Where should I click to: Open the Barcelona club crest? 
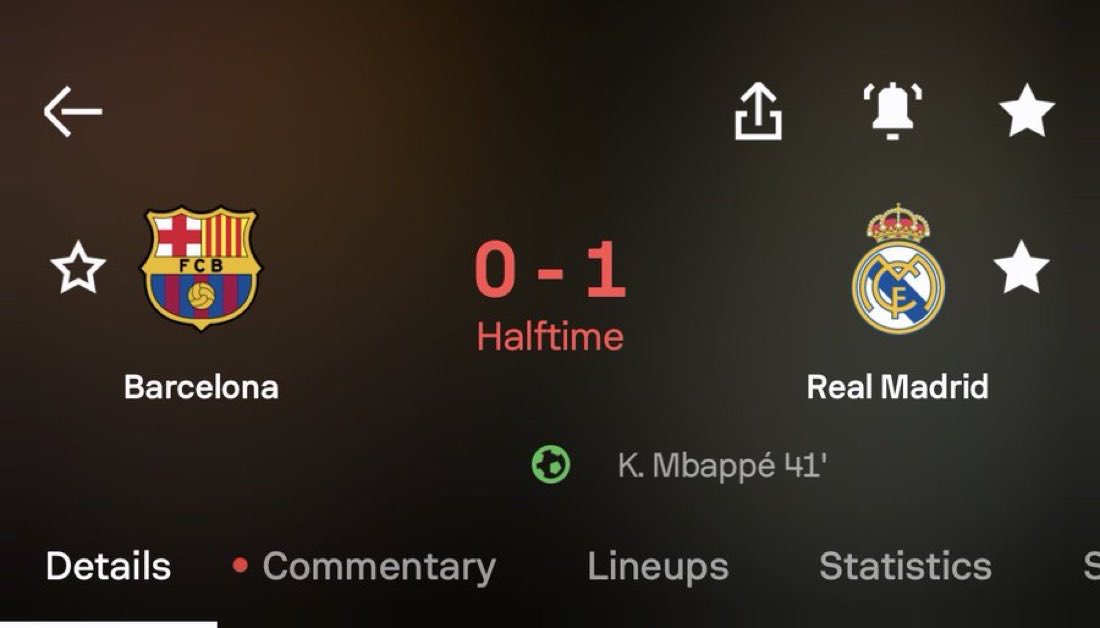point(201,267)
